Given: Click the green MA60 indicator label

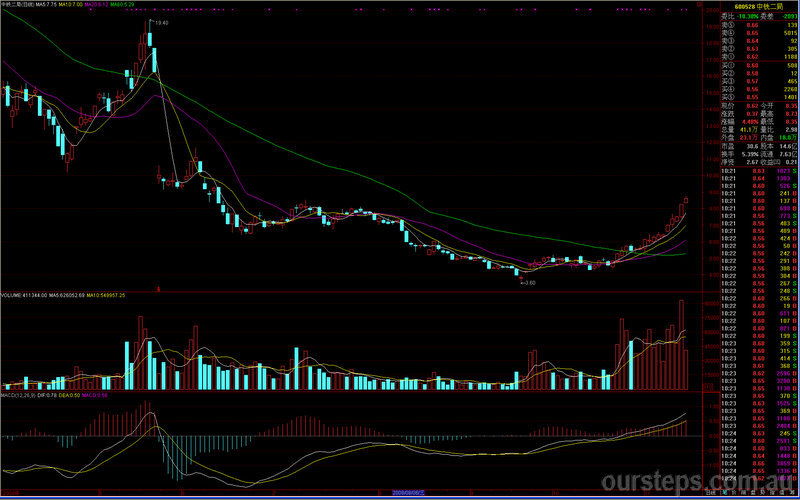Looking at the screenshot, I should (x=122, y=5).
